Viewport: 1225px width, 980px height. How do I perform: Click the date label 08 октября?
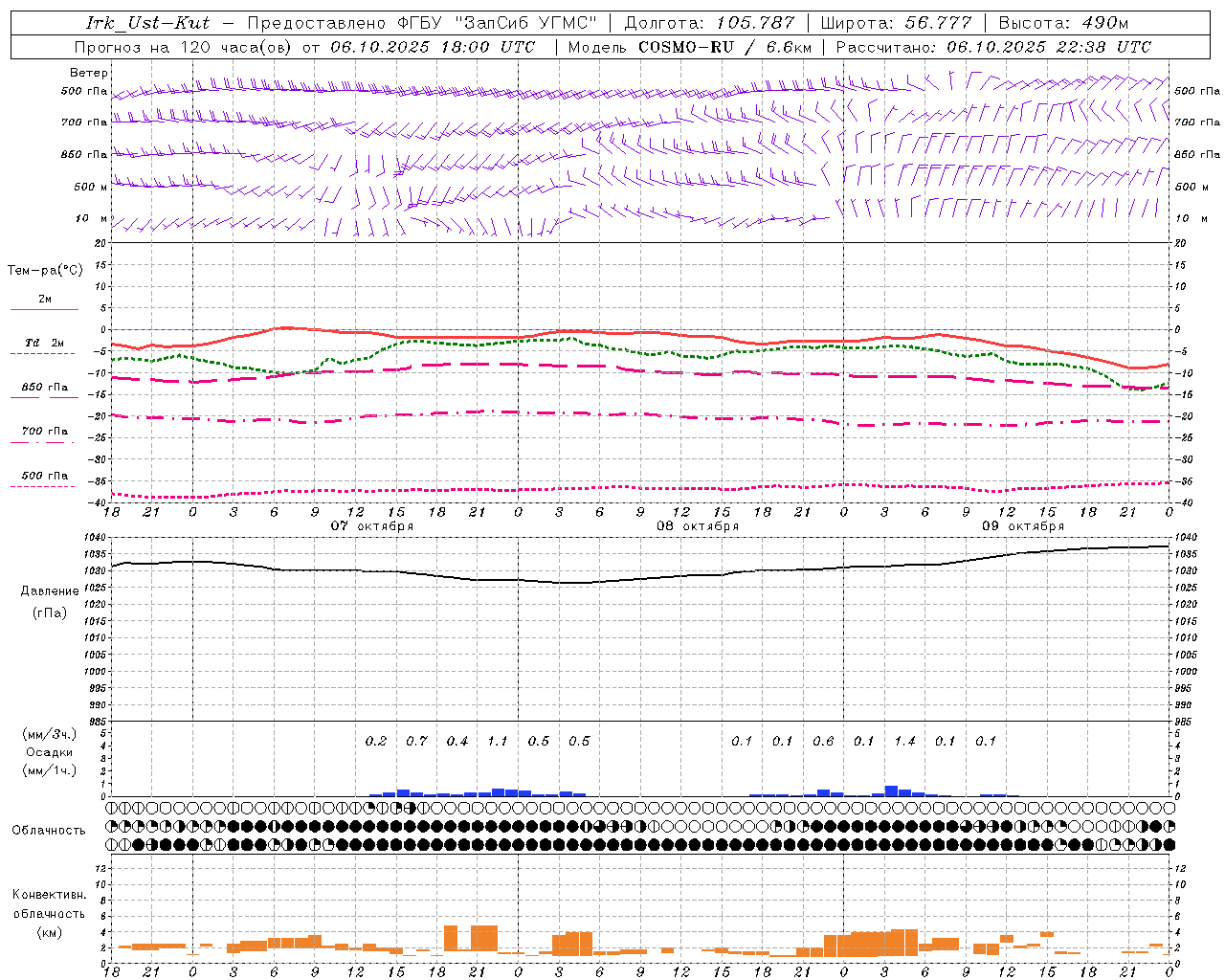click(x=698, y=526)
